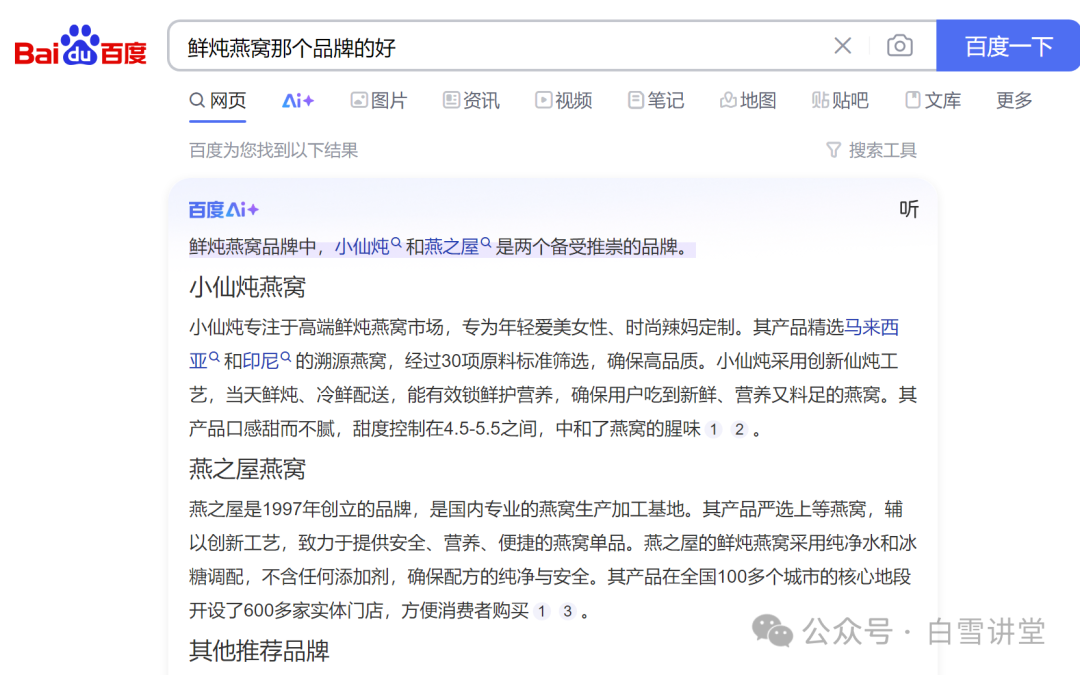Open the 印尼 keyword link
The image size is (1080, 675).
click(267, 360)
